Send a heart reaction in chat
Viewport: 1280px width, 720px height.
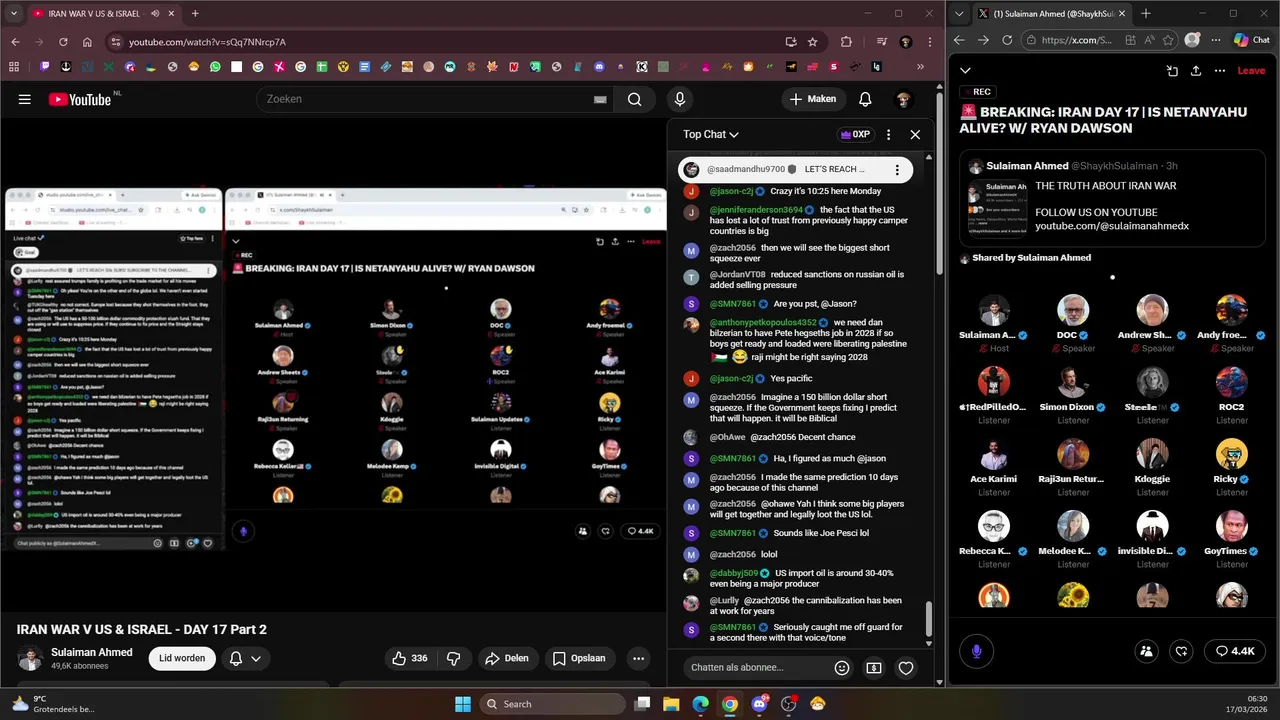point(906,667)
